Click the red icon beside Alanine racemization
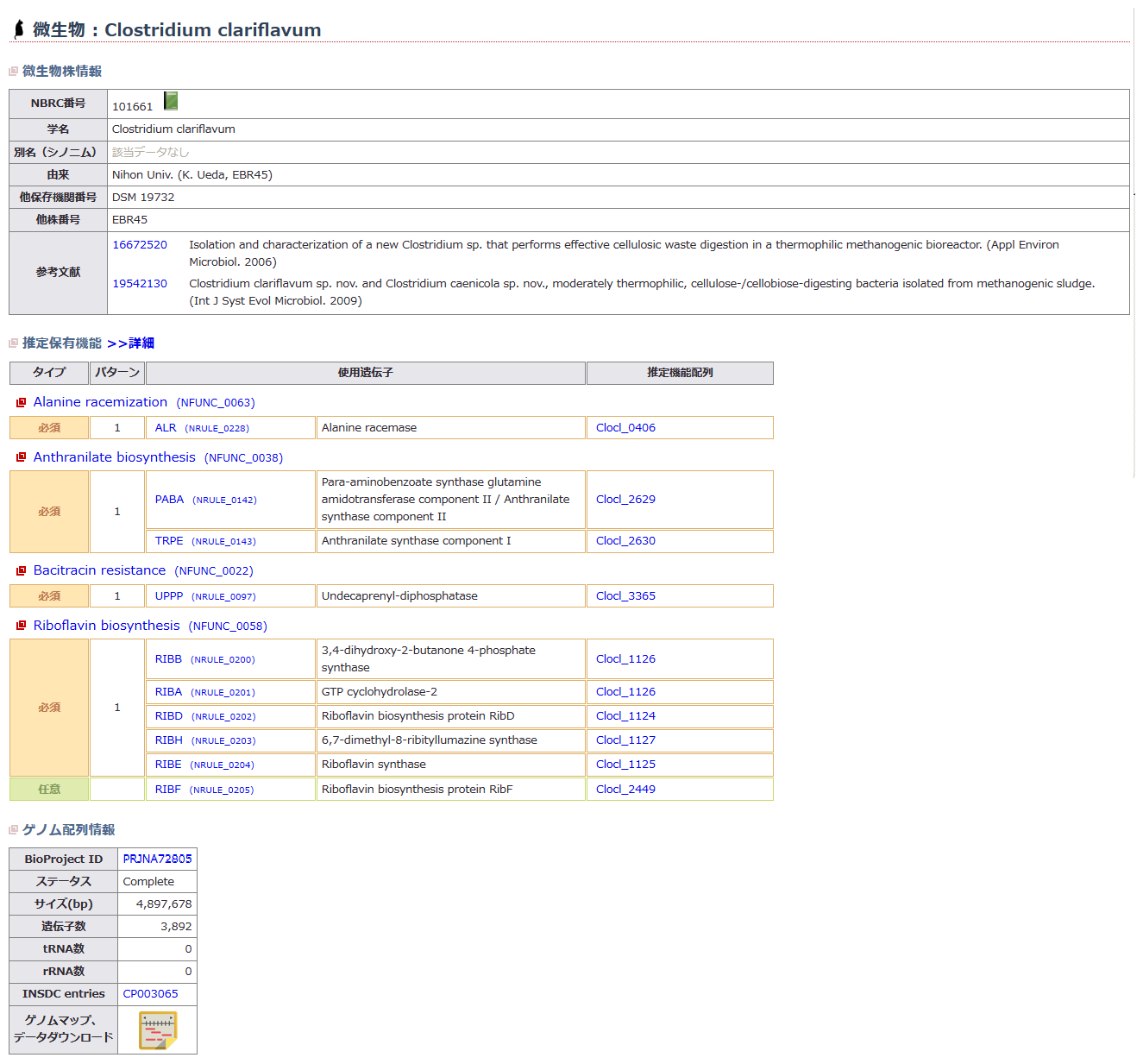 tap(22, 402)
